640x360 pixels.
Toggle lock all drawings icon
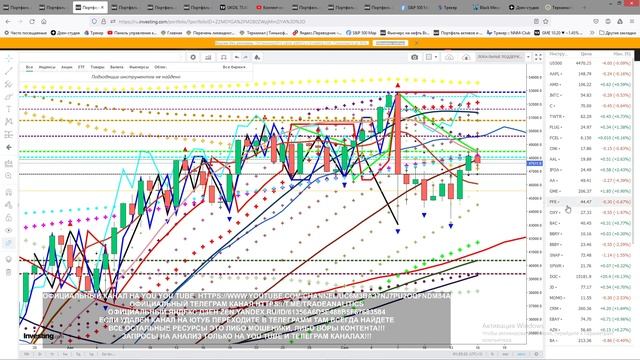pyautogui.click(x=9, y=218)
